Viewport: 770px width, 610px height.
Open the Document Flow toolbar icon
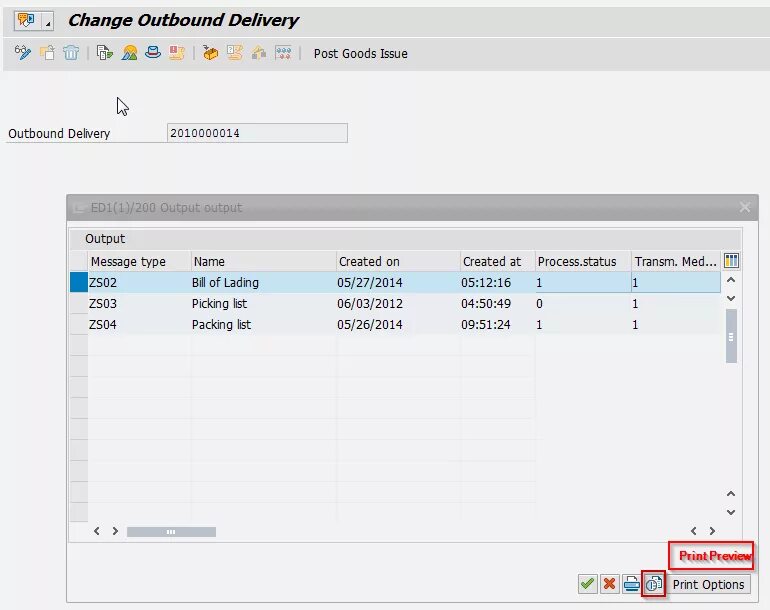pyautogui.click(x=105, y=53)
